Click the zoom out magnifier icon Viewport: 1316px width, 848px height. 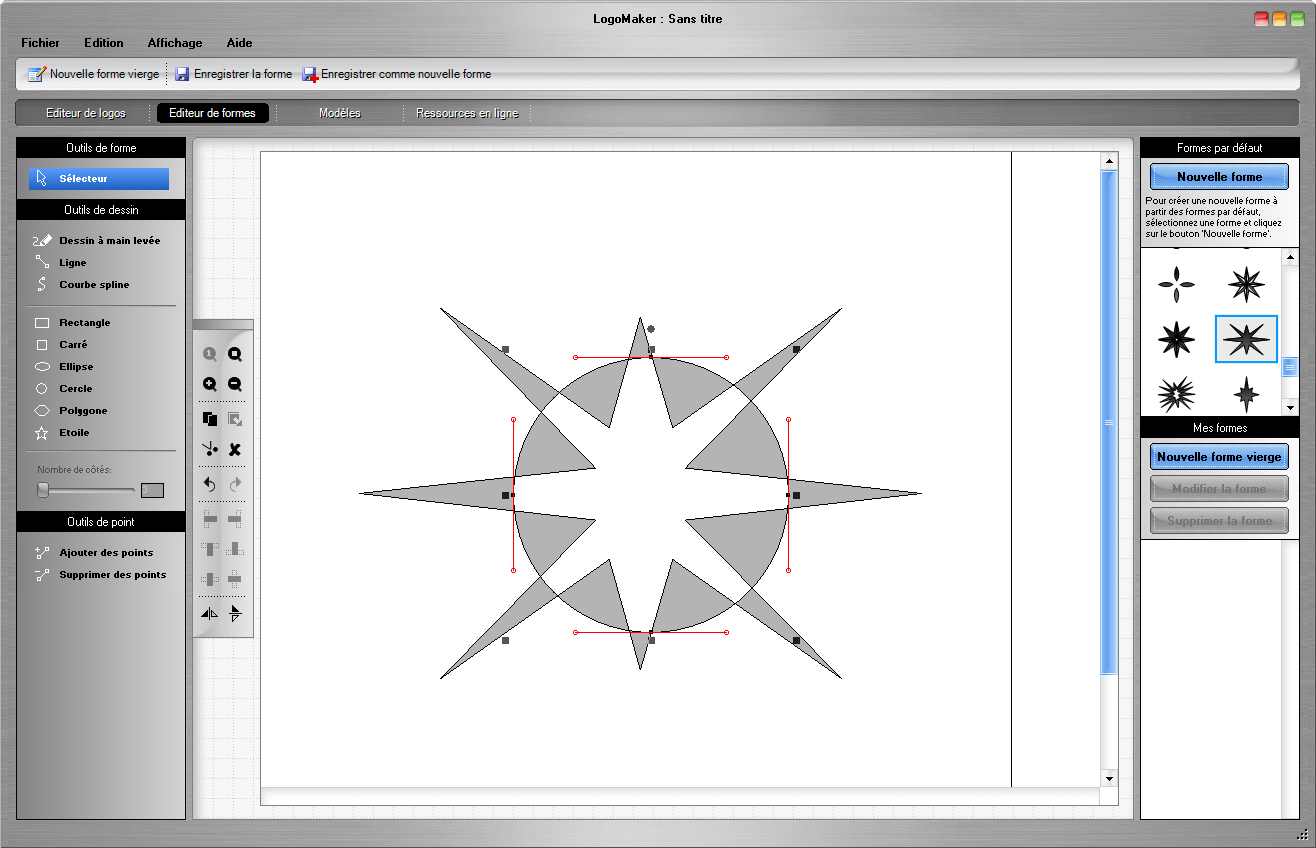(235, 384)
